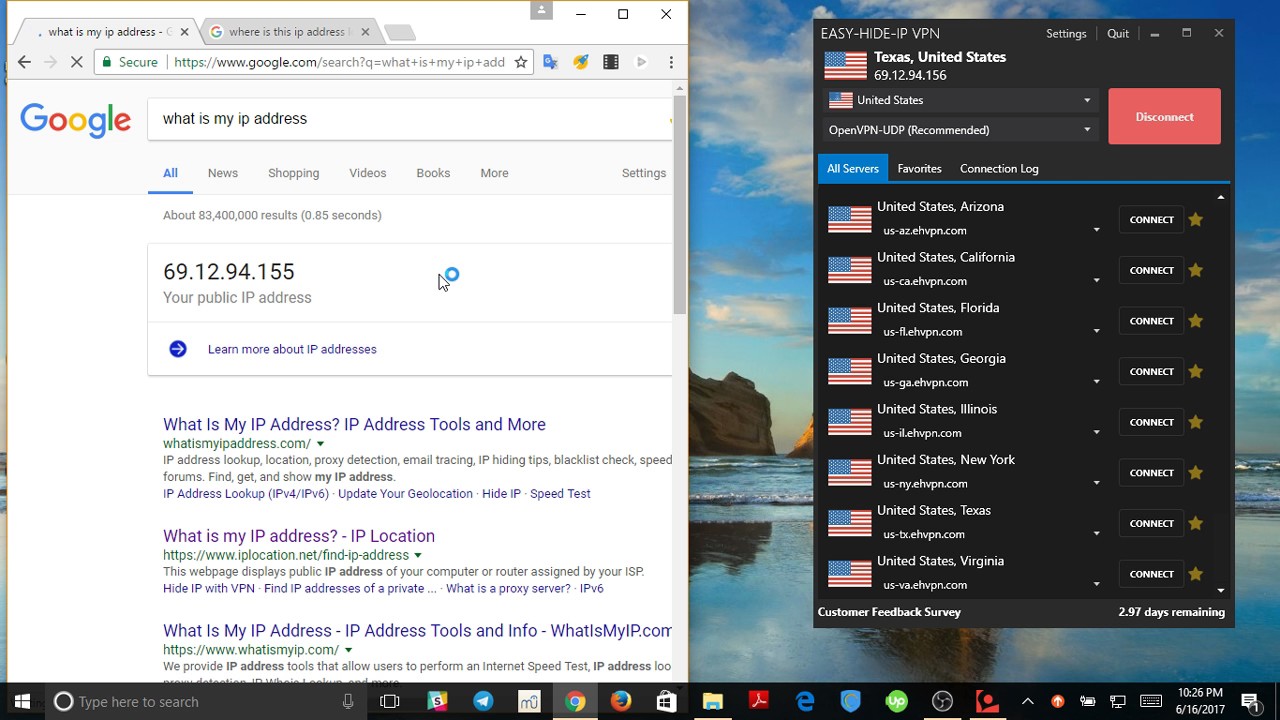Open 'Learn more about IP addresses' link
The image size is (1280, 720).
pos(292,349)
